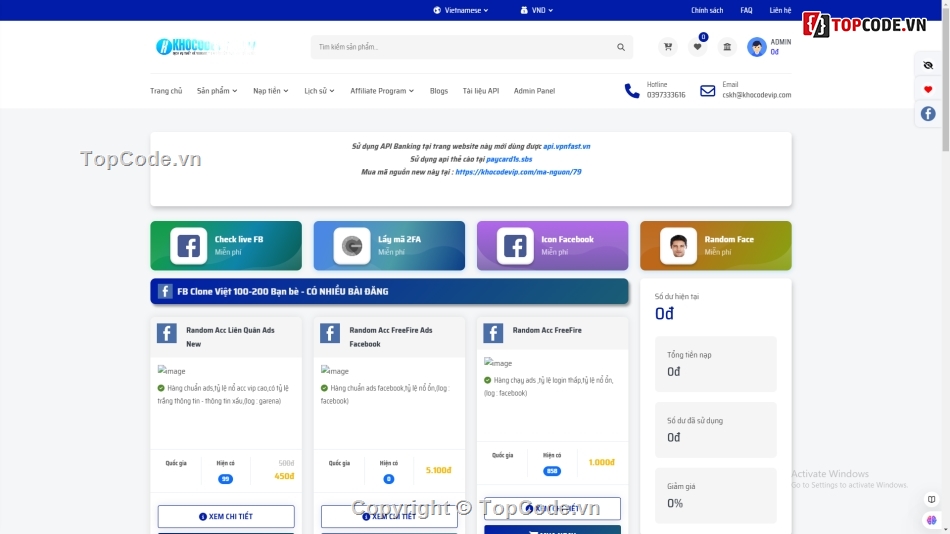Open the Blogs menu item
This screenshot has height=534, width=950.
[439, 91]
